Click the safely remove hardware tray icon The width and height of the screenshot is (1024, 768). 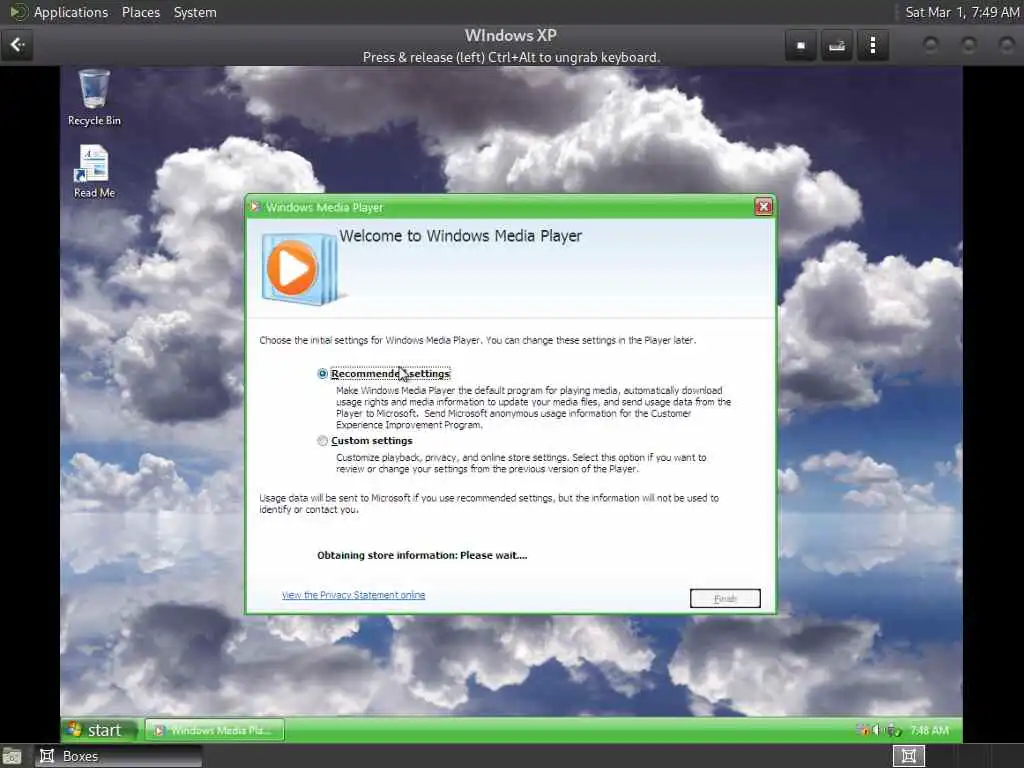point(893,729)
